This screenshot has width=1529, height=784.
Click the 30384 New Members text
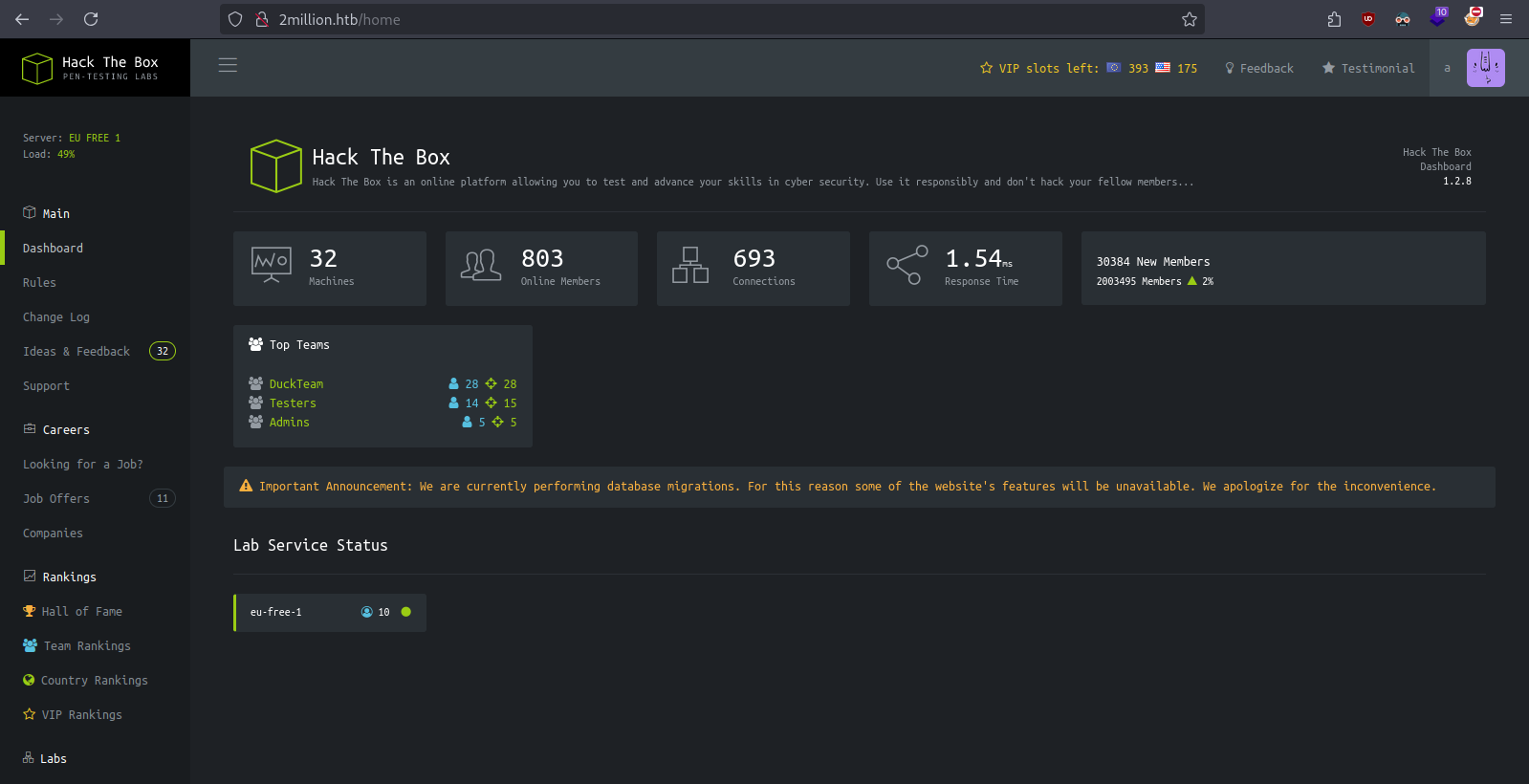point(1153,261)
